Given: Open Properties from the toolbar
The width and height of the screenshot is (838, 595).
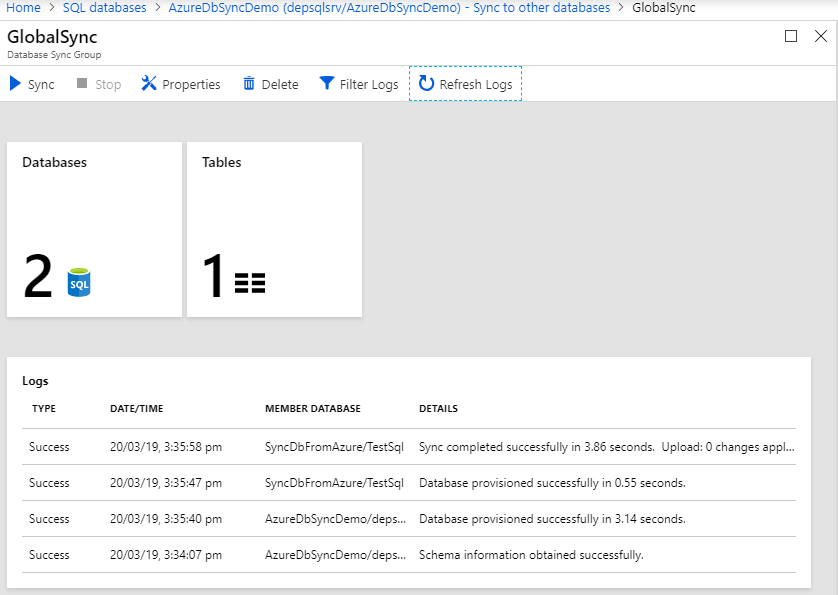Looking at the screenshot, I should pos(191,84).
